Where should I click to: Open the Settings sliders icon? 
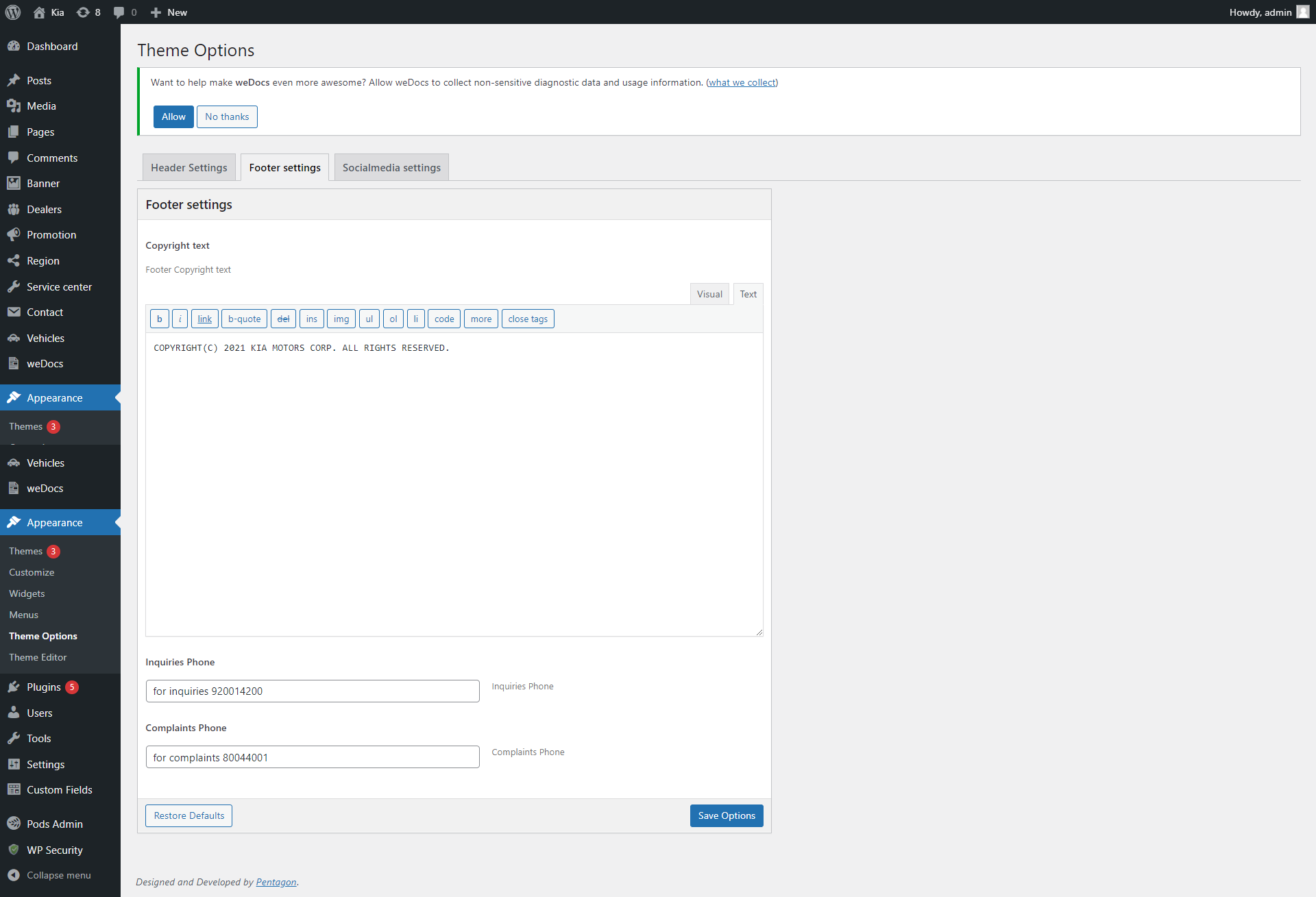pyautogui.click(x=14, y=764)
